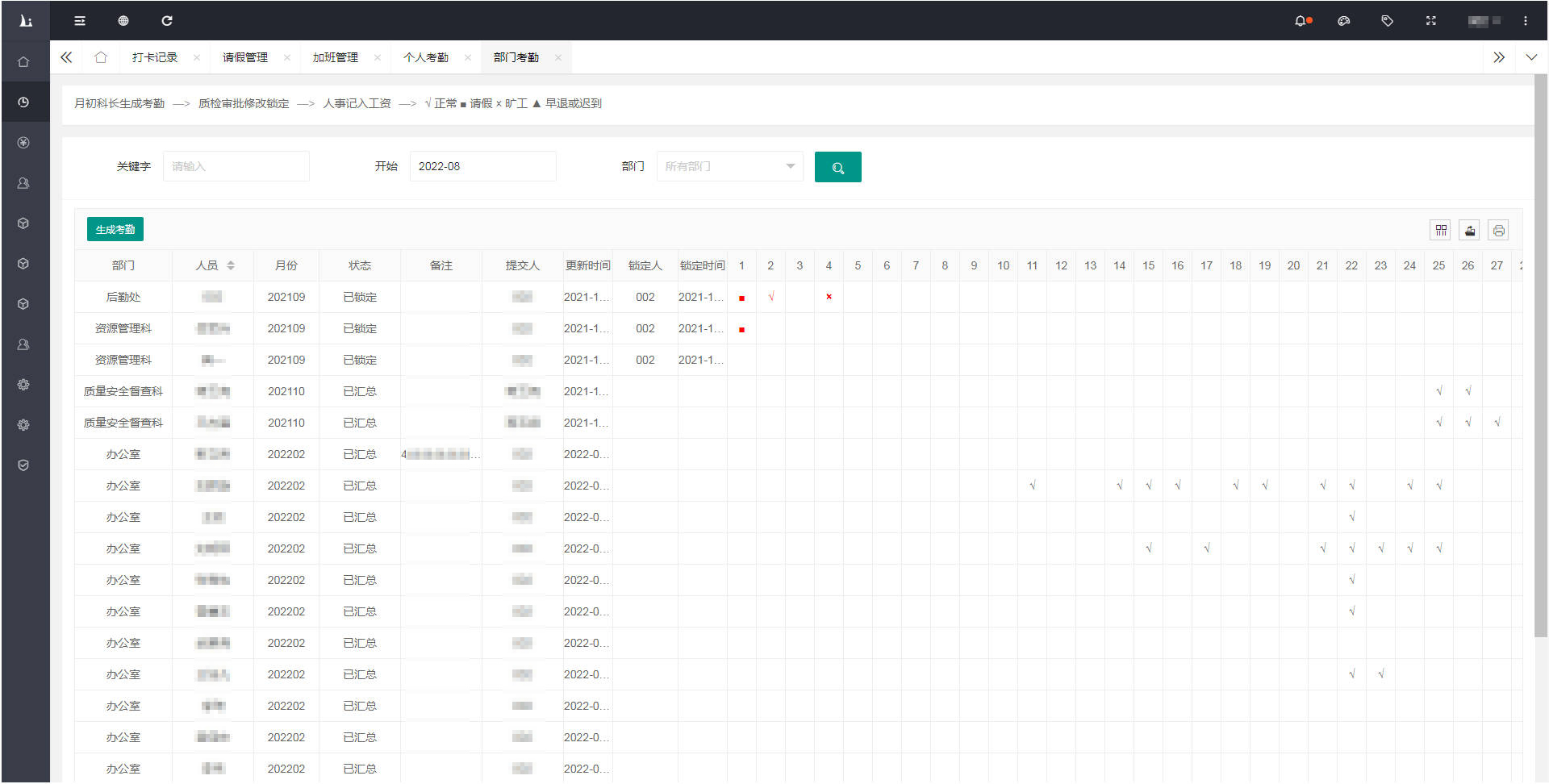Click the 生成考勤 button
Screen dimensions: 1549x784
(x=115, y=230)
